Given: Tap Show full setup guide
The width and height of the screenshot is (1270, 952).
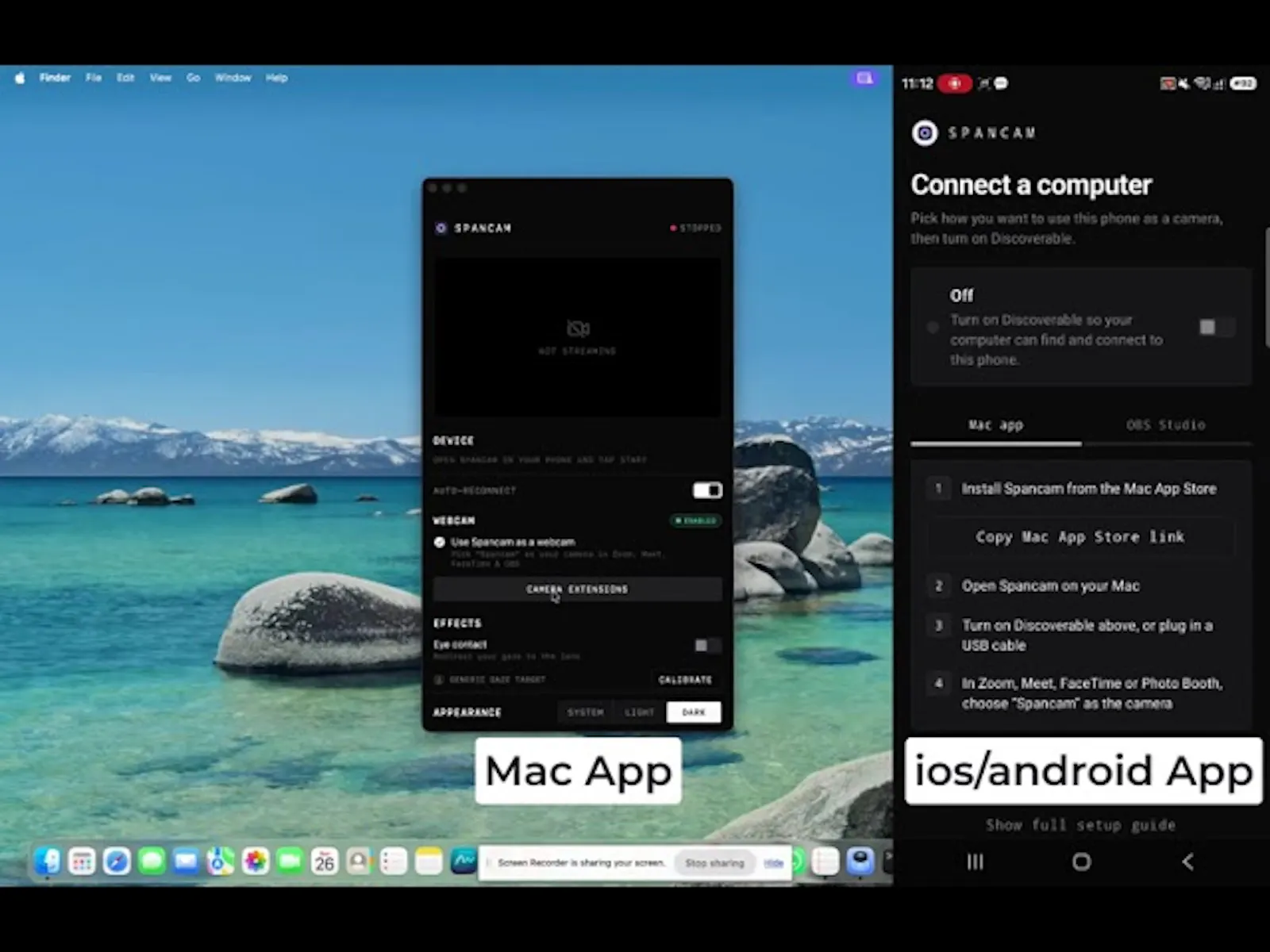Looking at the screenshot, I should pyautogui.click(x=1080, y=825).
